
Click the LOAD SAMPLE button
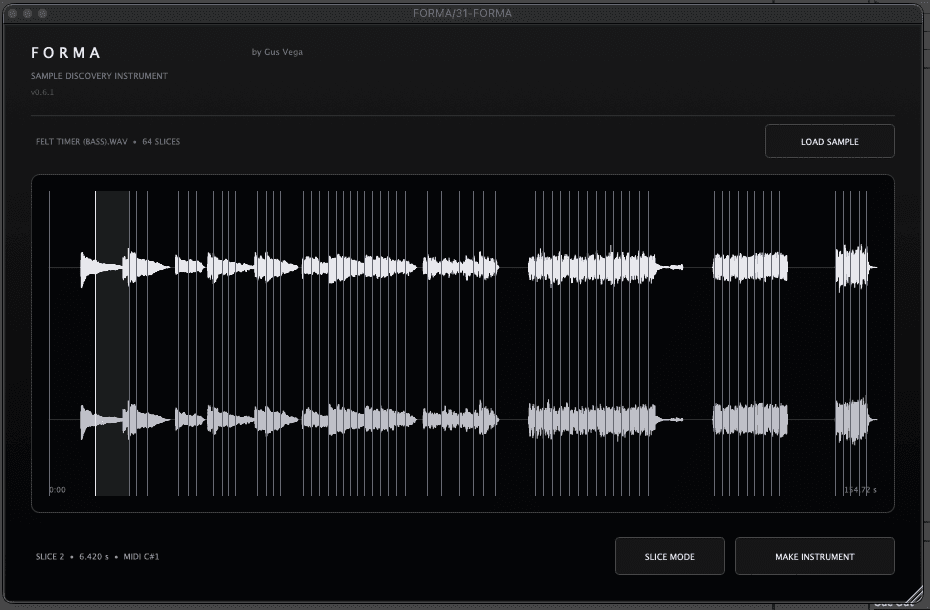[829, 141]
